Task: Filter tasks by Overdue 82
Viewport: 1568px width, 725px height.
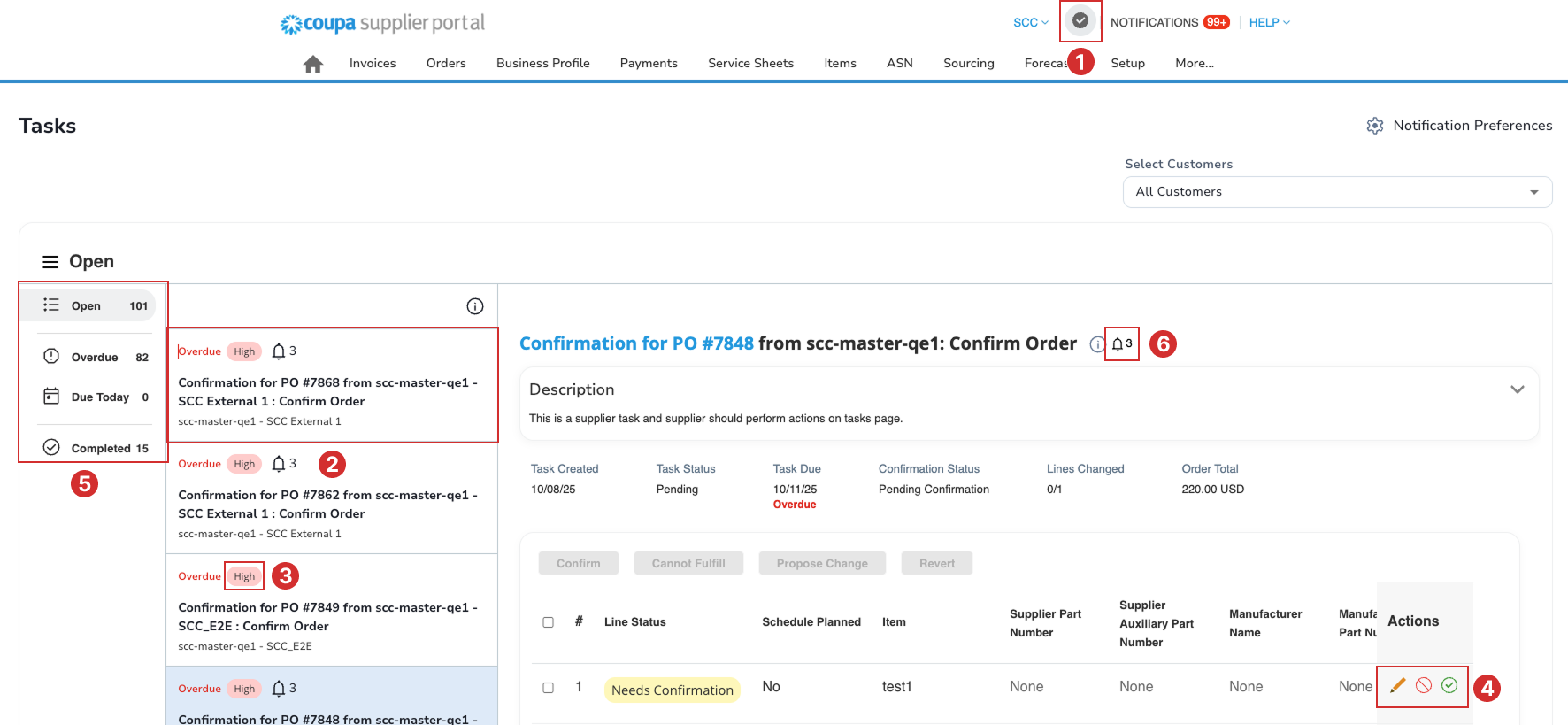Action: [96, 357]
